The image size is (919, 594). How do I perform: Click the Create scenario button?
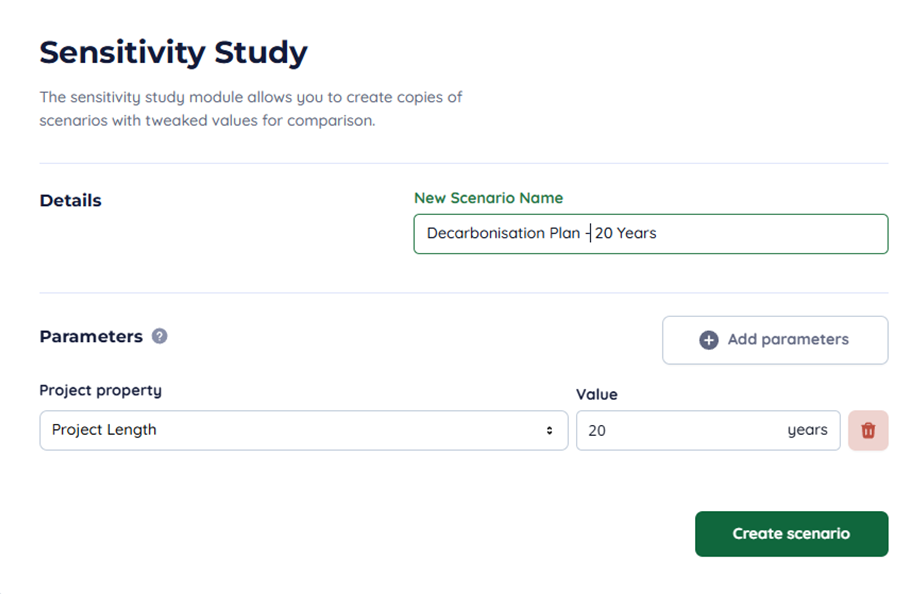pyautogui.click(x=791, y=534)
